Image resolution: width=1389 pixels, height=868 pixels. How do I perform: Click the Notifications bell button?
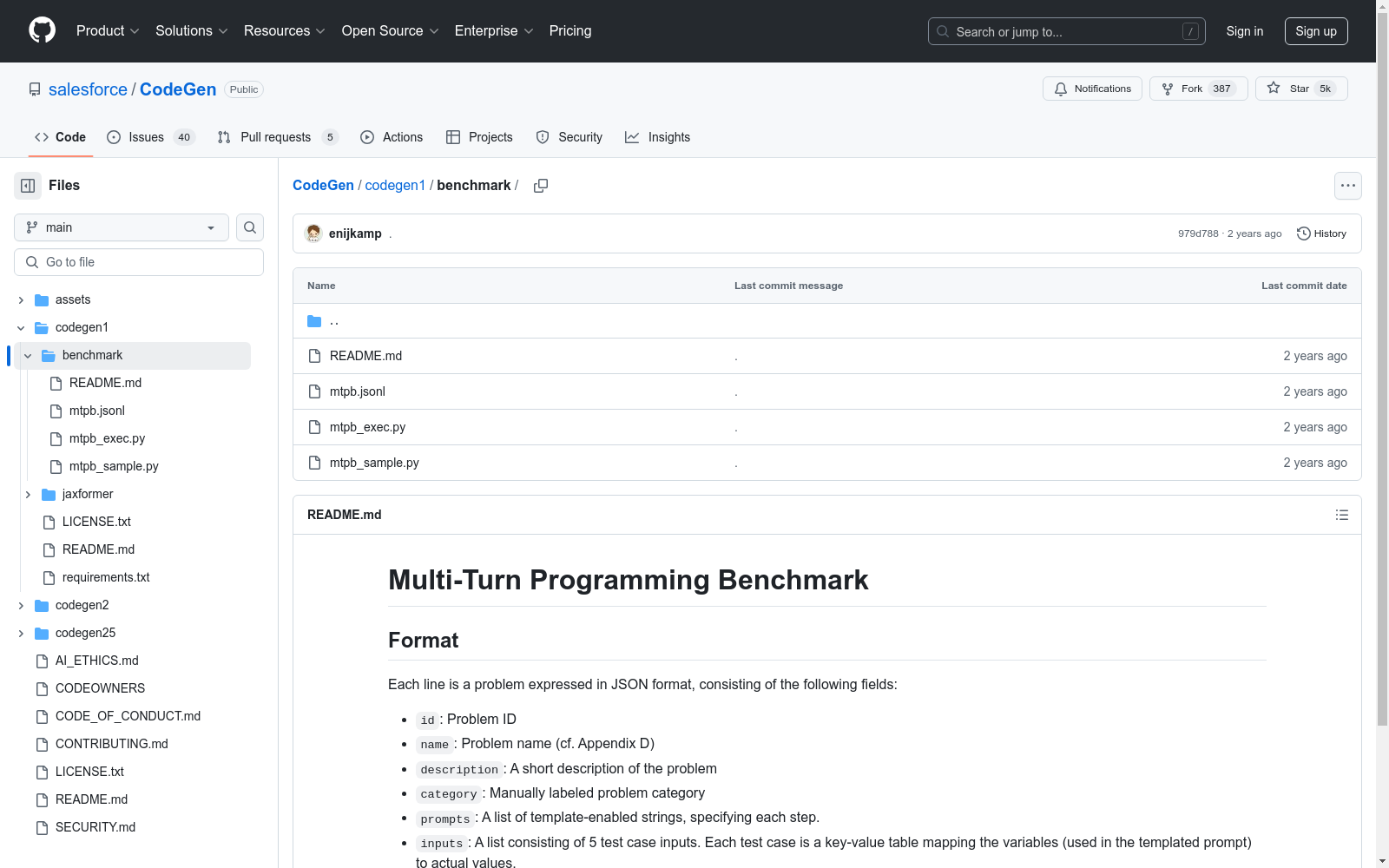tap(1092, 89)
